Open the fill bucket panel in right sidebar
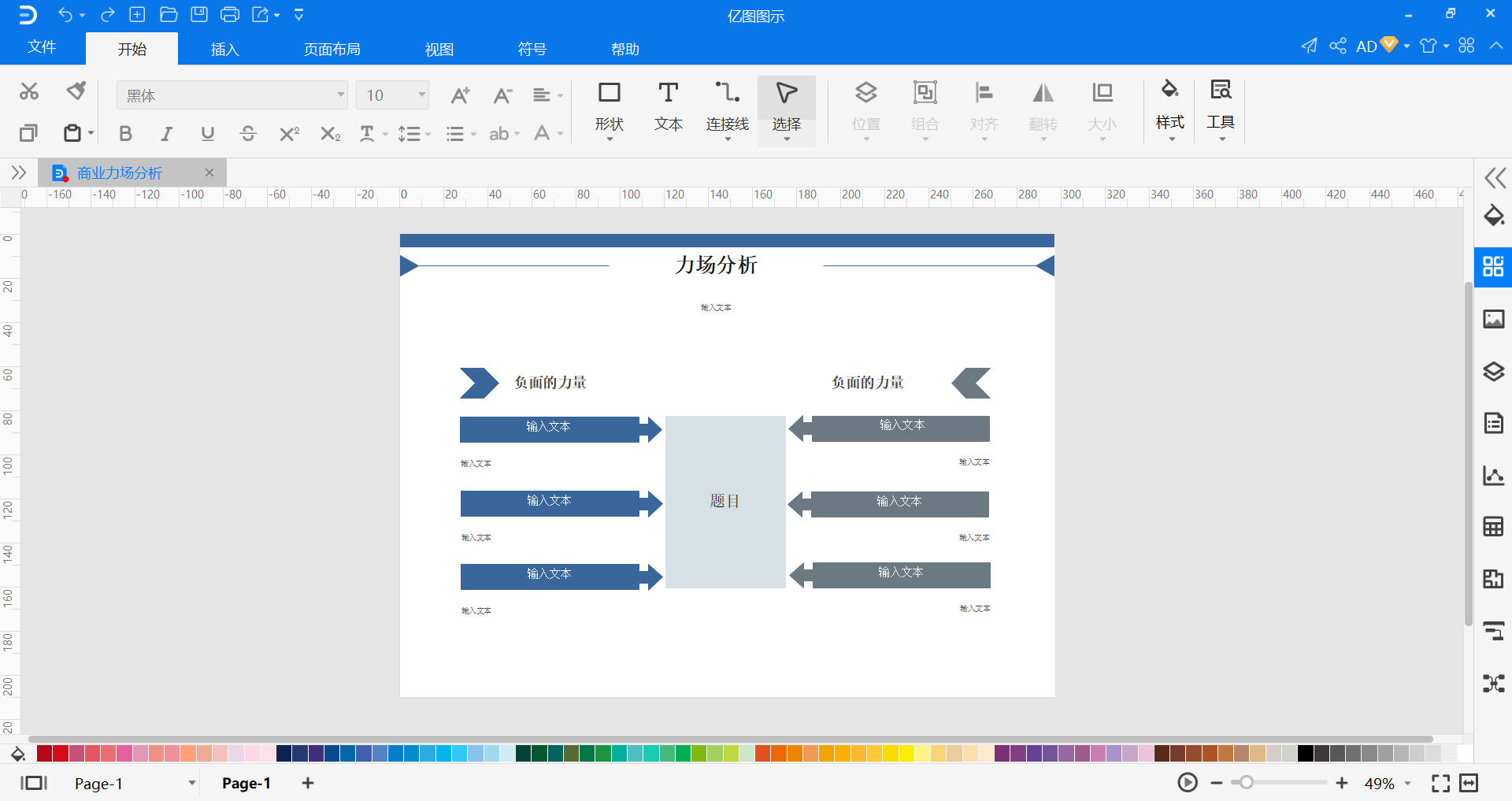The image size is (1512, 801). coord(1494,215)
